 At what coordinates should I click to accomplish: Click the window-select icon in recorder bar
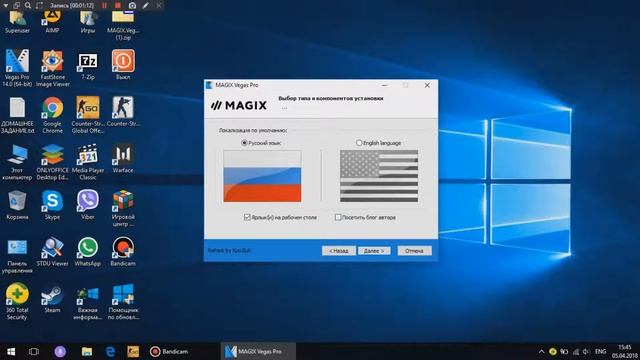coord(16,5)
